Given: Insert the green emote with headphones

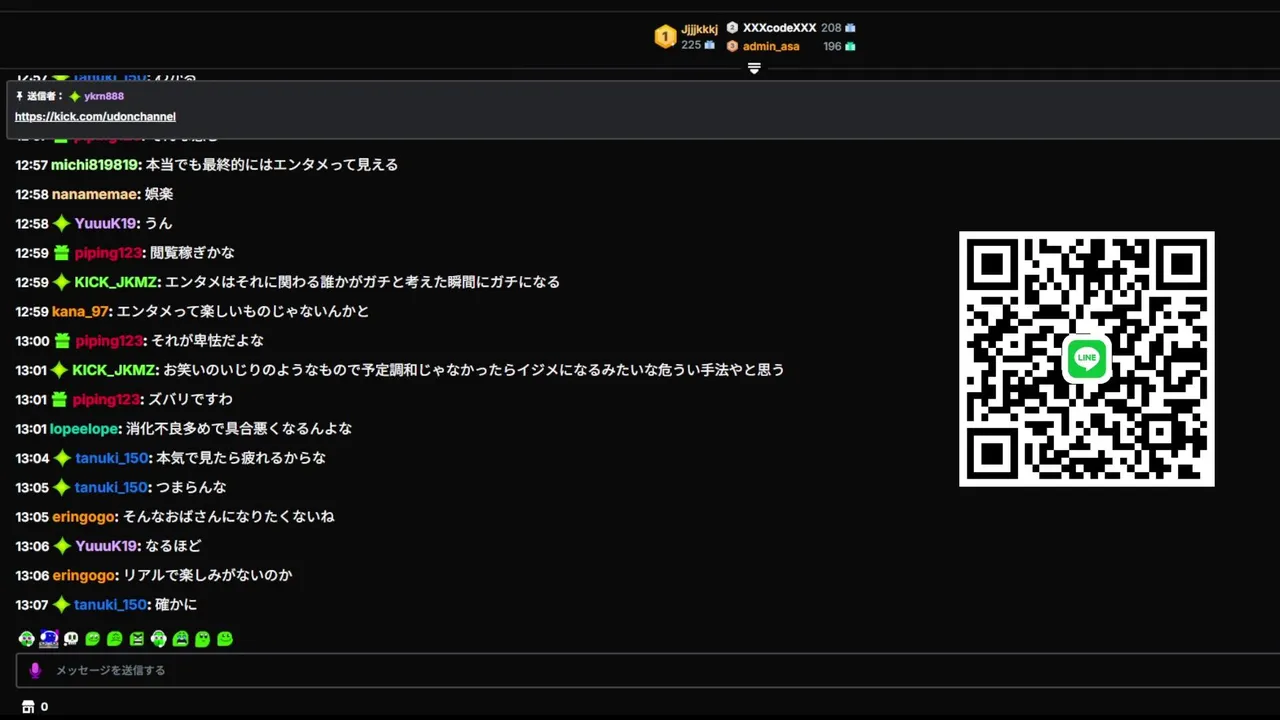Looking at the screenshot, I should coord(159,638).
